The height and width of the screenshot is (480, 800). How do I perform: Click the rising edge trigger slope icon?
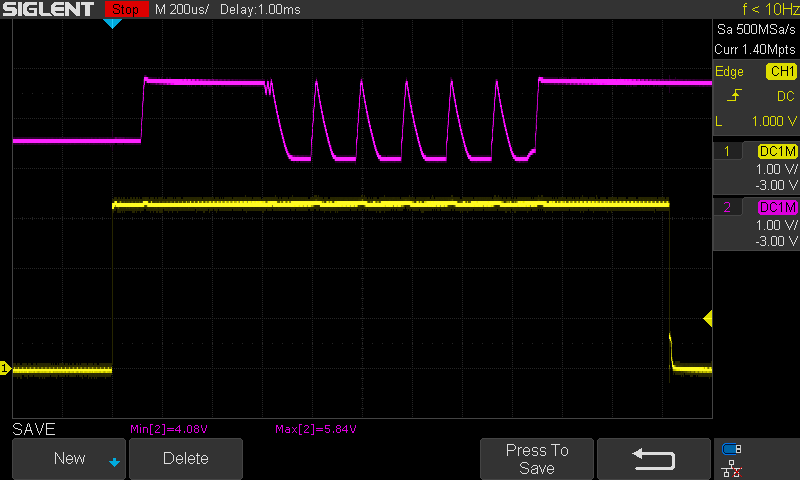734,95
